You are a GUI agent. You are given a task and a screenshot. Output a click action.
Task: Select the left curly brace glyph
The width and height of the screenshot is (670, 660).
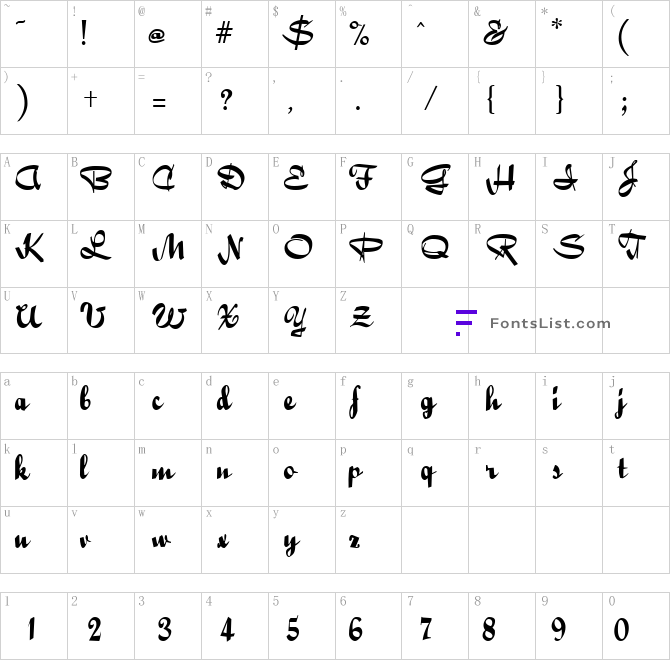pyautogui.click(x=491, y=99)
